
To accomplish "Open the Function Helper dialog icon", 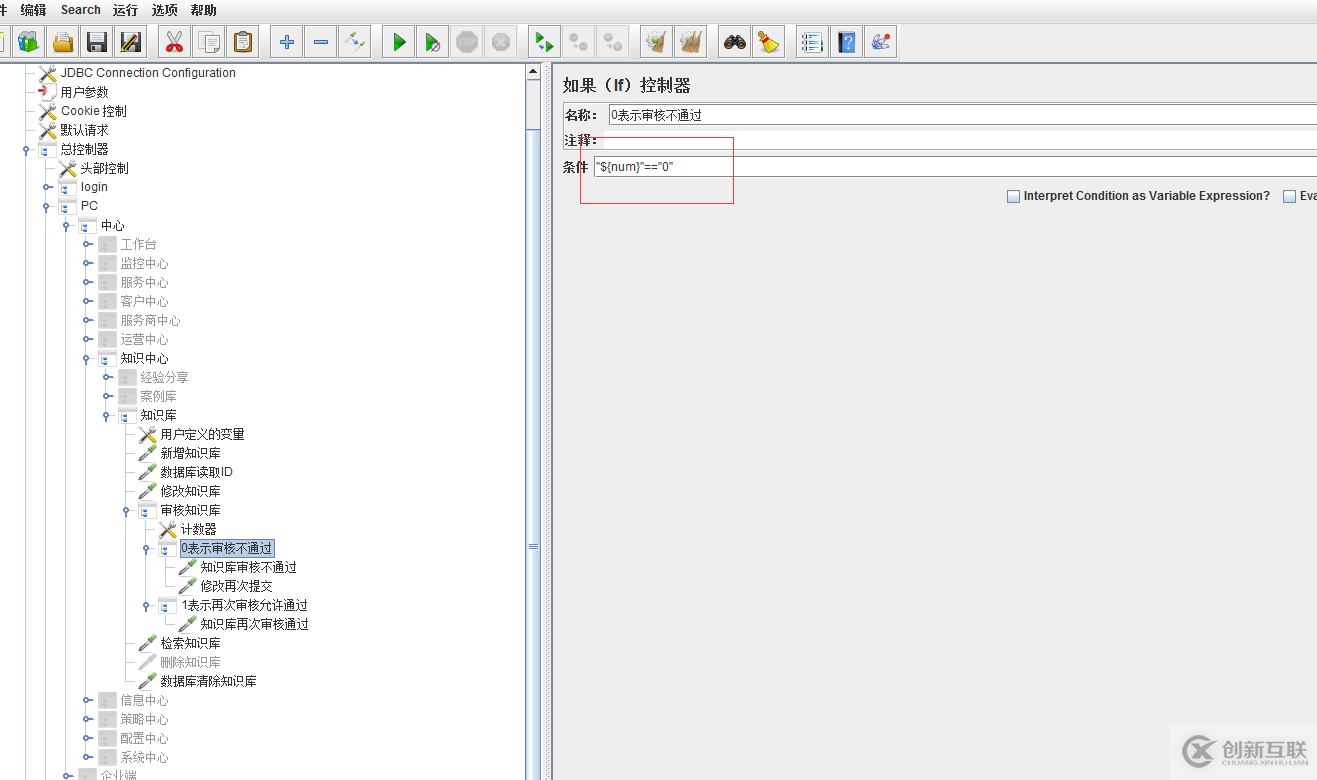I will point(812,42).
